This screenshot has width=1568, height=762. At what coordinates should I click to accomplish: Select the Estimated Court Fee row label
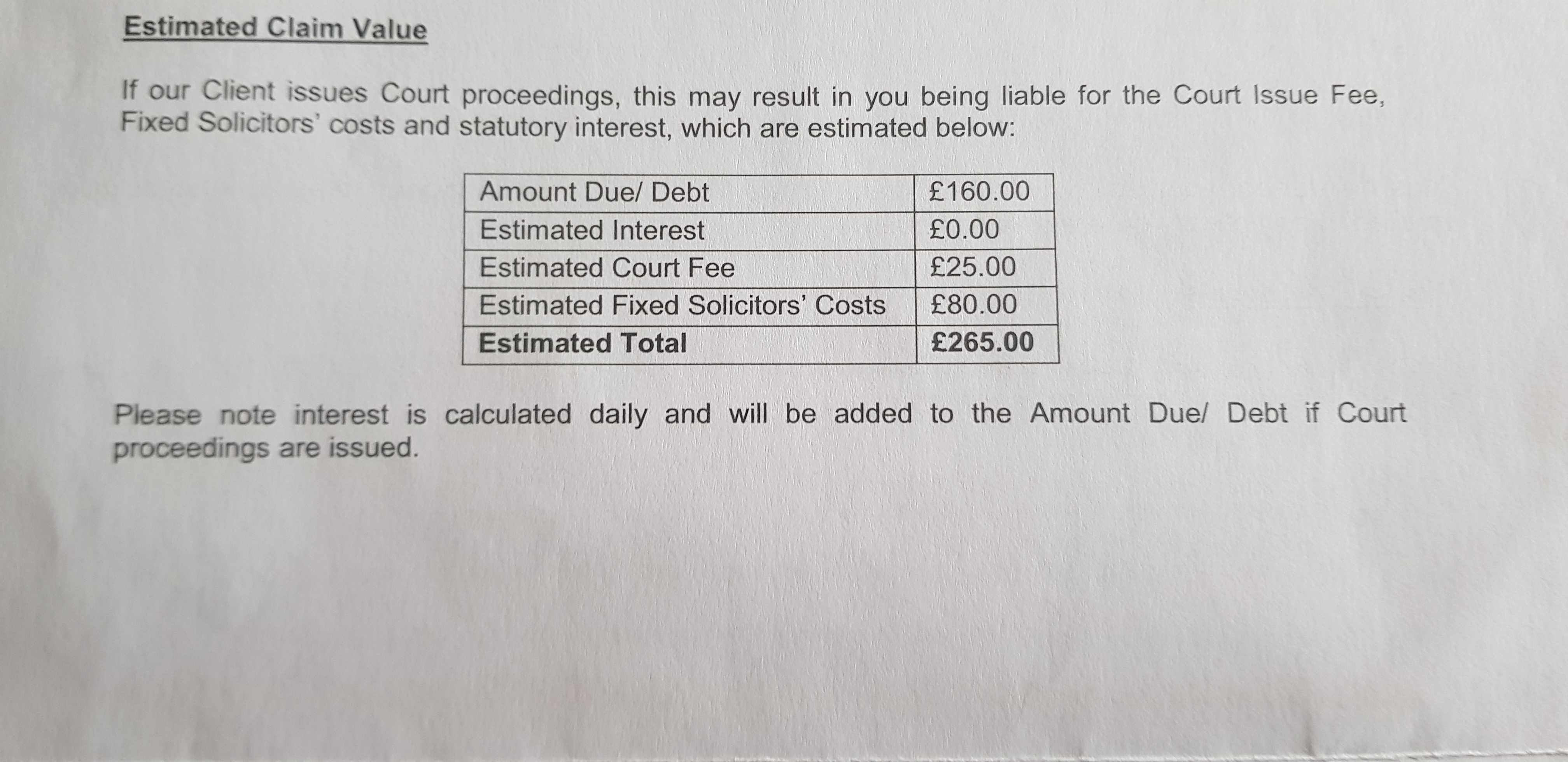click(607, 268)
